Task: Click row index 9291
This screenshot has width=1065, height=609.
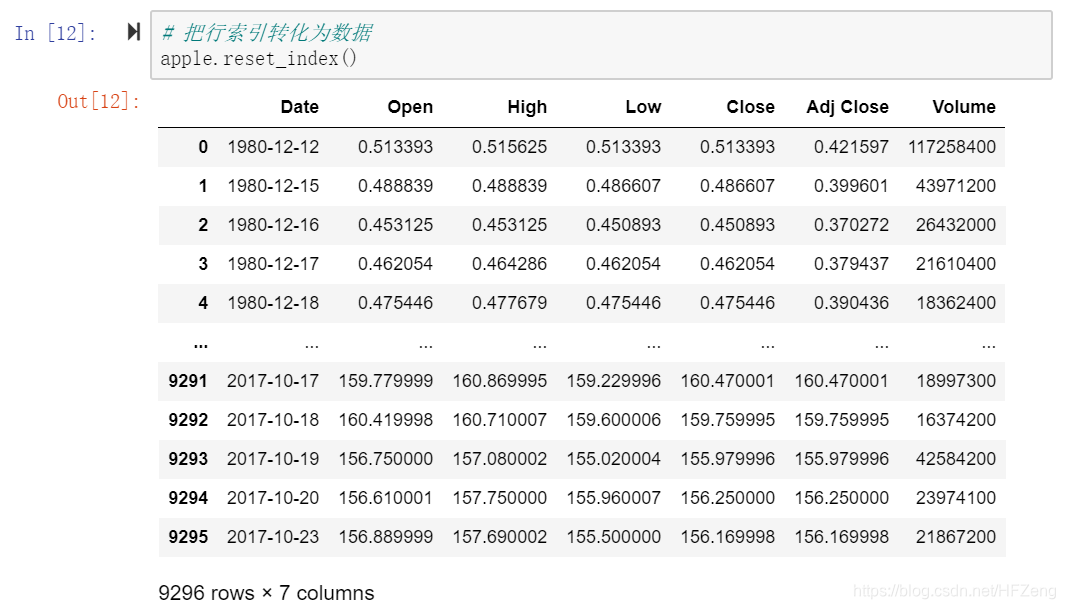Action: (x=188, y=380)
